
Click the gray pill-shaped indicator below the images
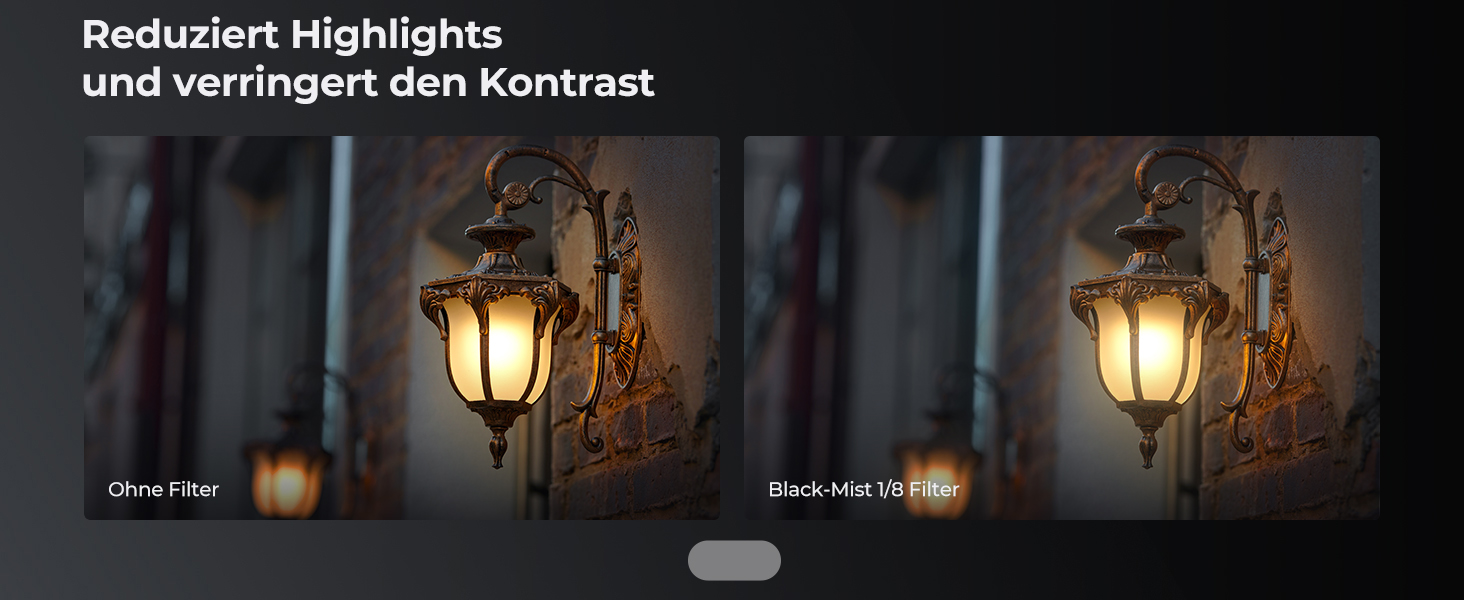coord(734,560)
